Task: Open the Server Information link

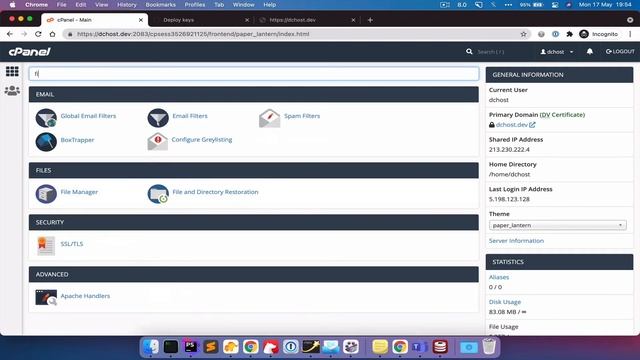Action: tap(516, 241)
